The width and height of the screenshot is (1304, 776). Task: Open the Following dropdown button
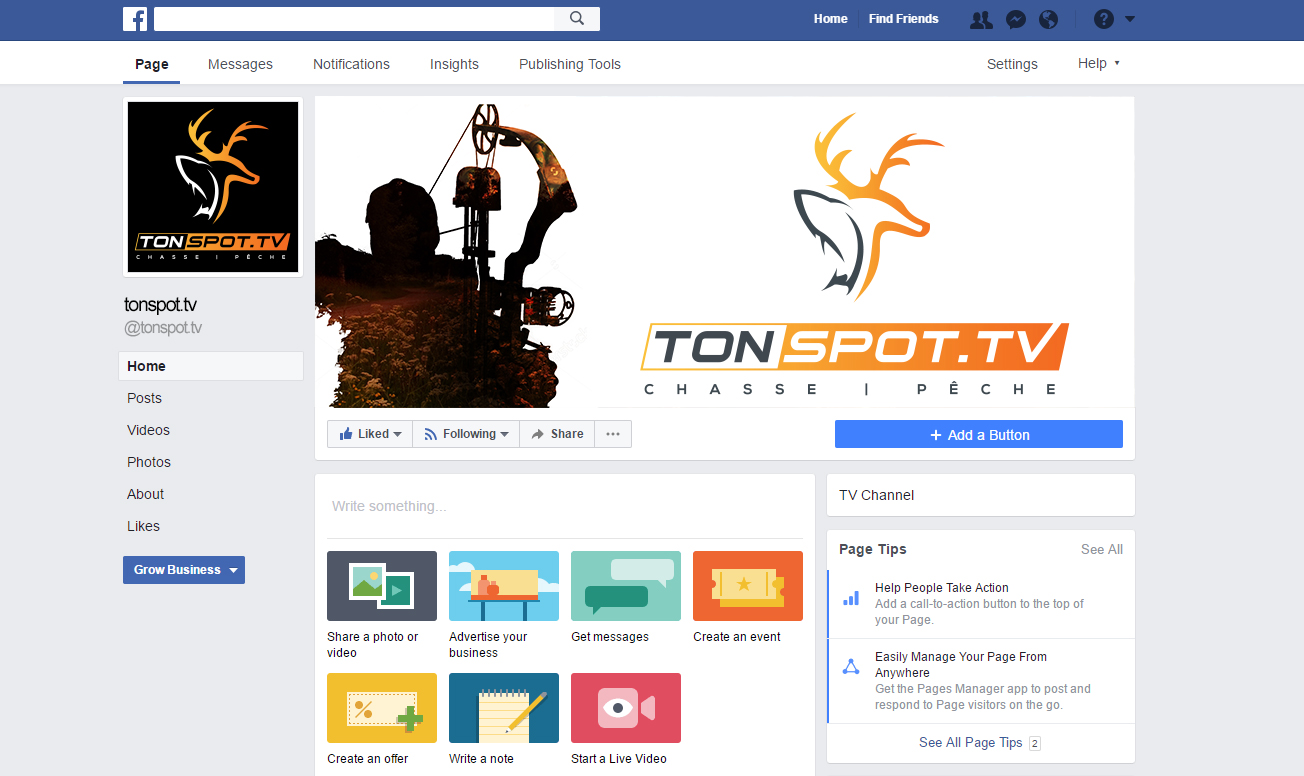tap(466, 434)
